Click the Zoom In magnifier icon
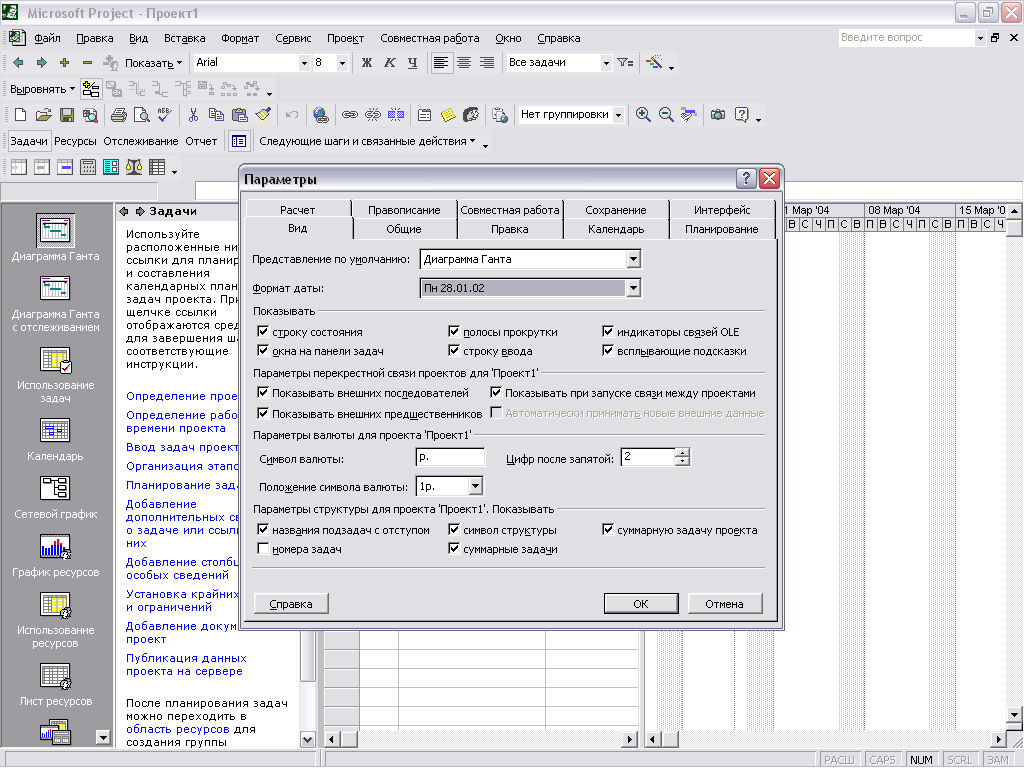 tap(643, 115)
